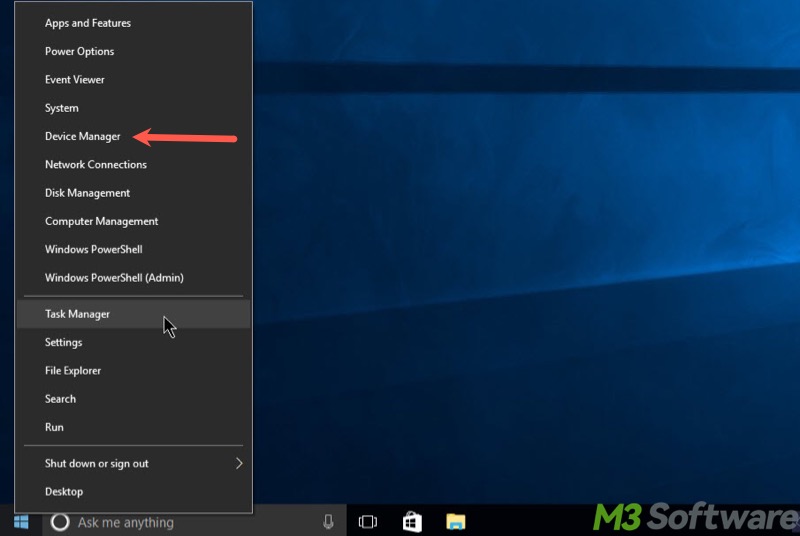The height and width of the screenshot is (536, 800).
Task: Click the Run menu entry
Action: coord(55,427)
